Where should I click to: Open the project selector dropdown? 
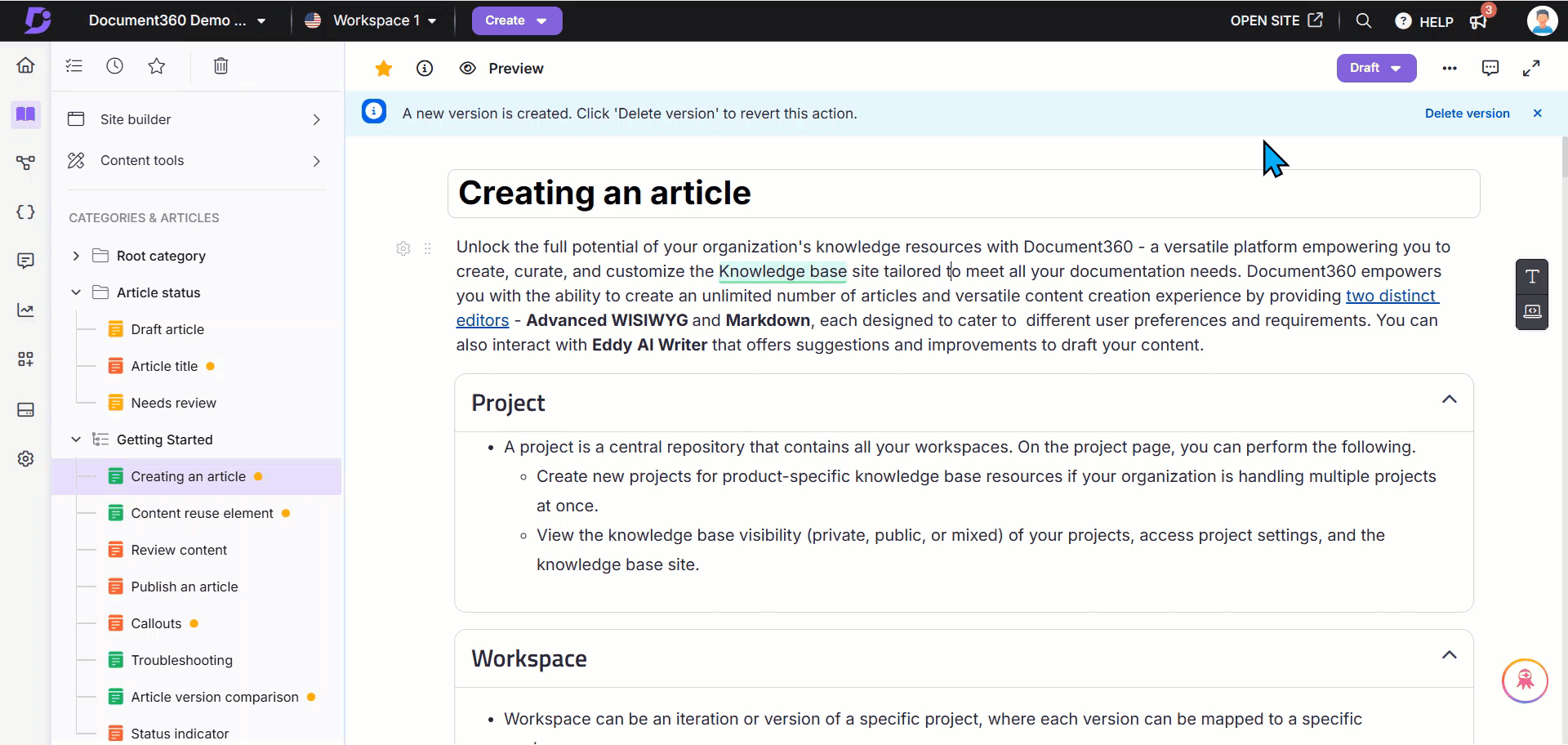[177, 20]
